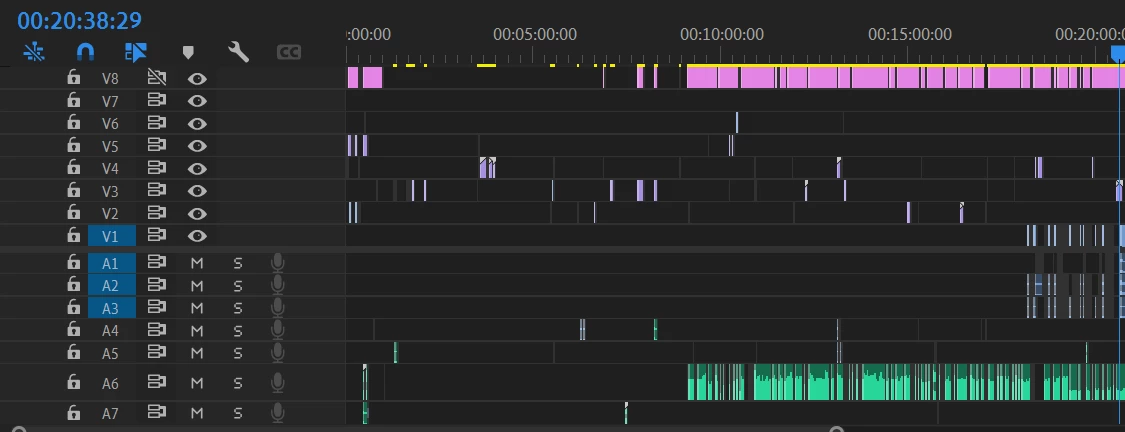Screen dimensions: 1125x432
Task: Move playhead to 00:10:00:00 on ruler
Action: coord(722,34)
